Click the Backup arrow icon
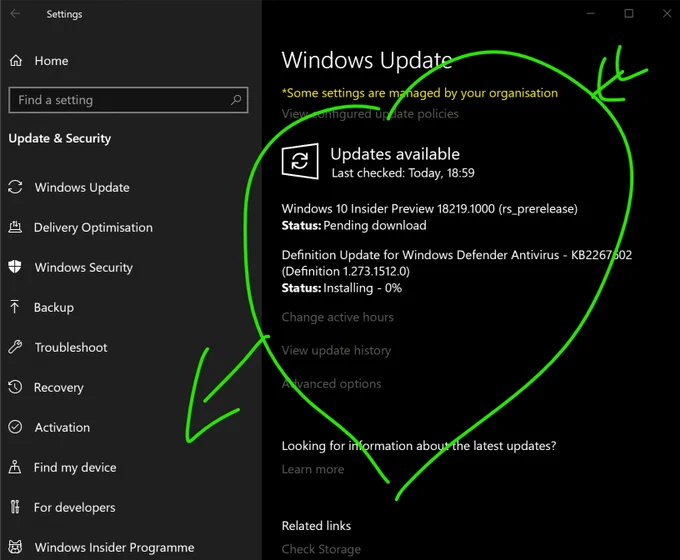Screen dimensions: 680x560 coord(15,307)
